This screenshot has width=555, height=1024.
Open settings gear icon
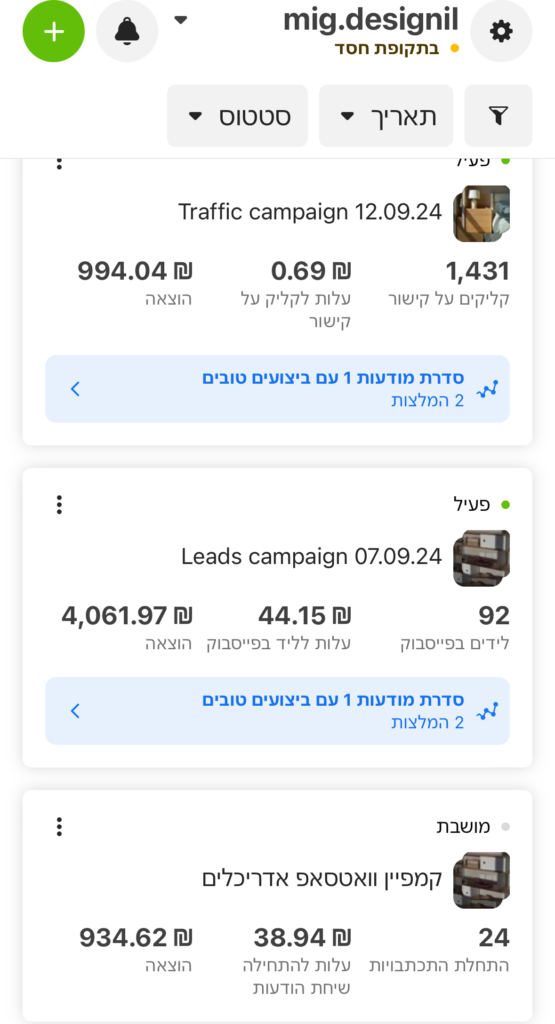point(501,31)
